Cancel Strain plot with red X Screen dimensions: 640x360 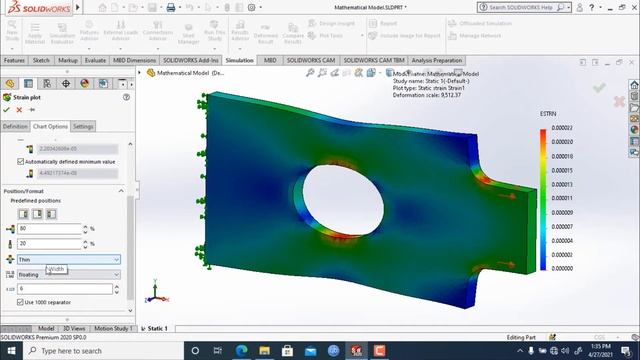tap(19, 110)
